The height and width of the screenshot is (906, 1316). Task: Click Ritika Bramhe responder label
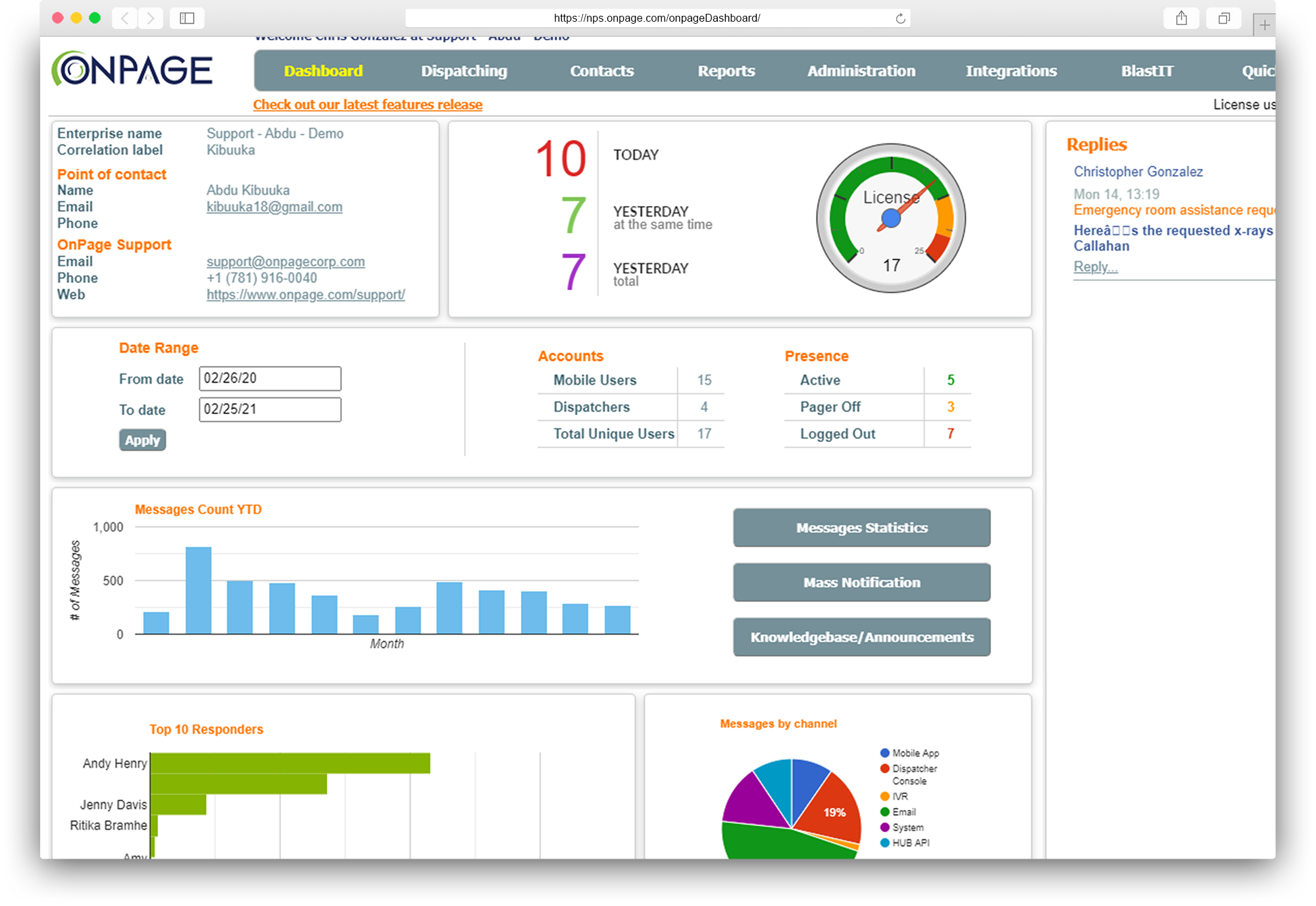click(109, 825)
